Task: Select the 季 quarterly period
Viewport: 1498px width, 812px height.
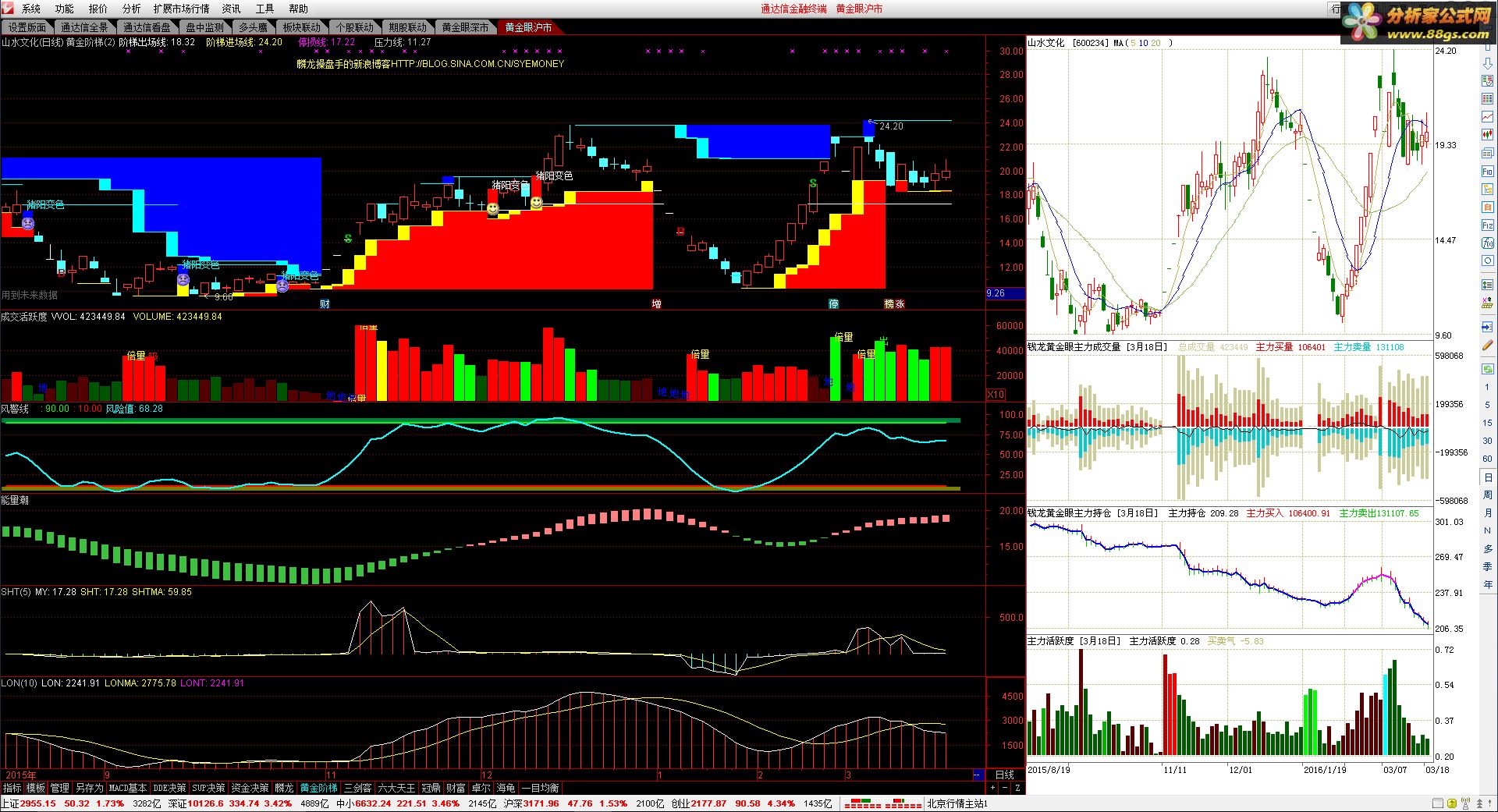Action: (1487, 567)
